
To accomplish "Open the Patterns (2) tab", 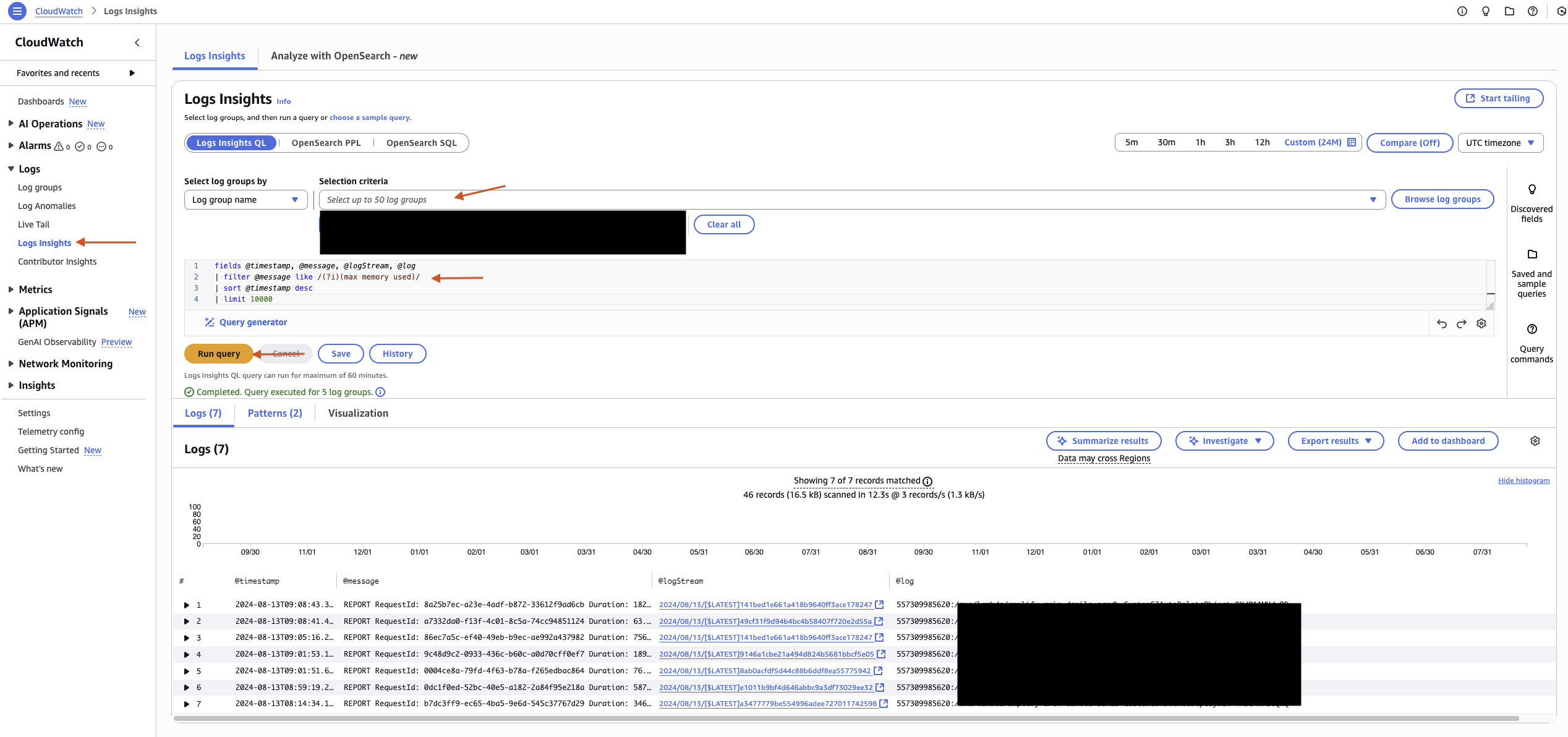I will point(274,413).
